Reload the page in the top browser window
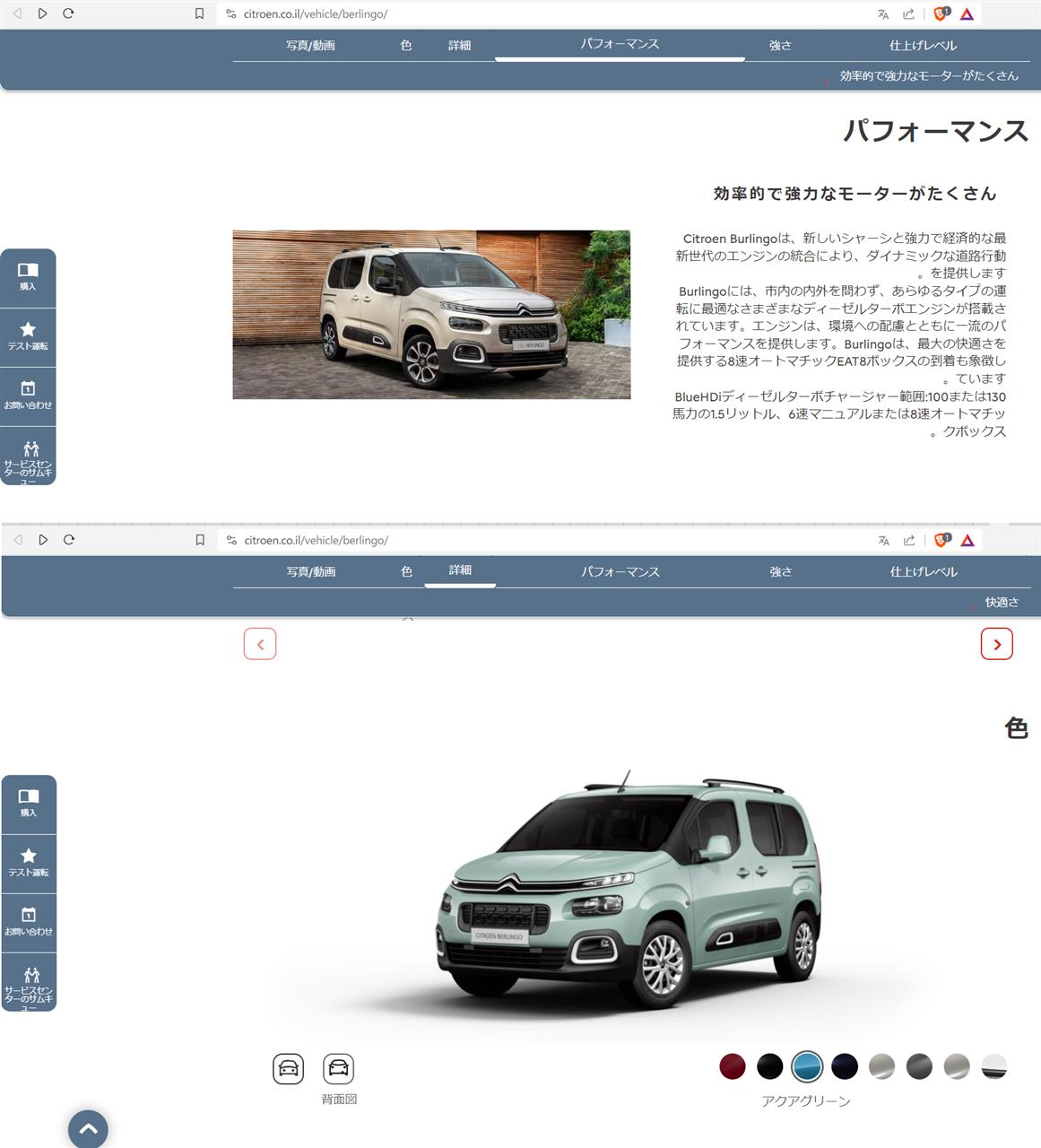1041x1148 pixels. click(x=68, y=13)
